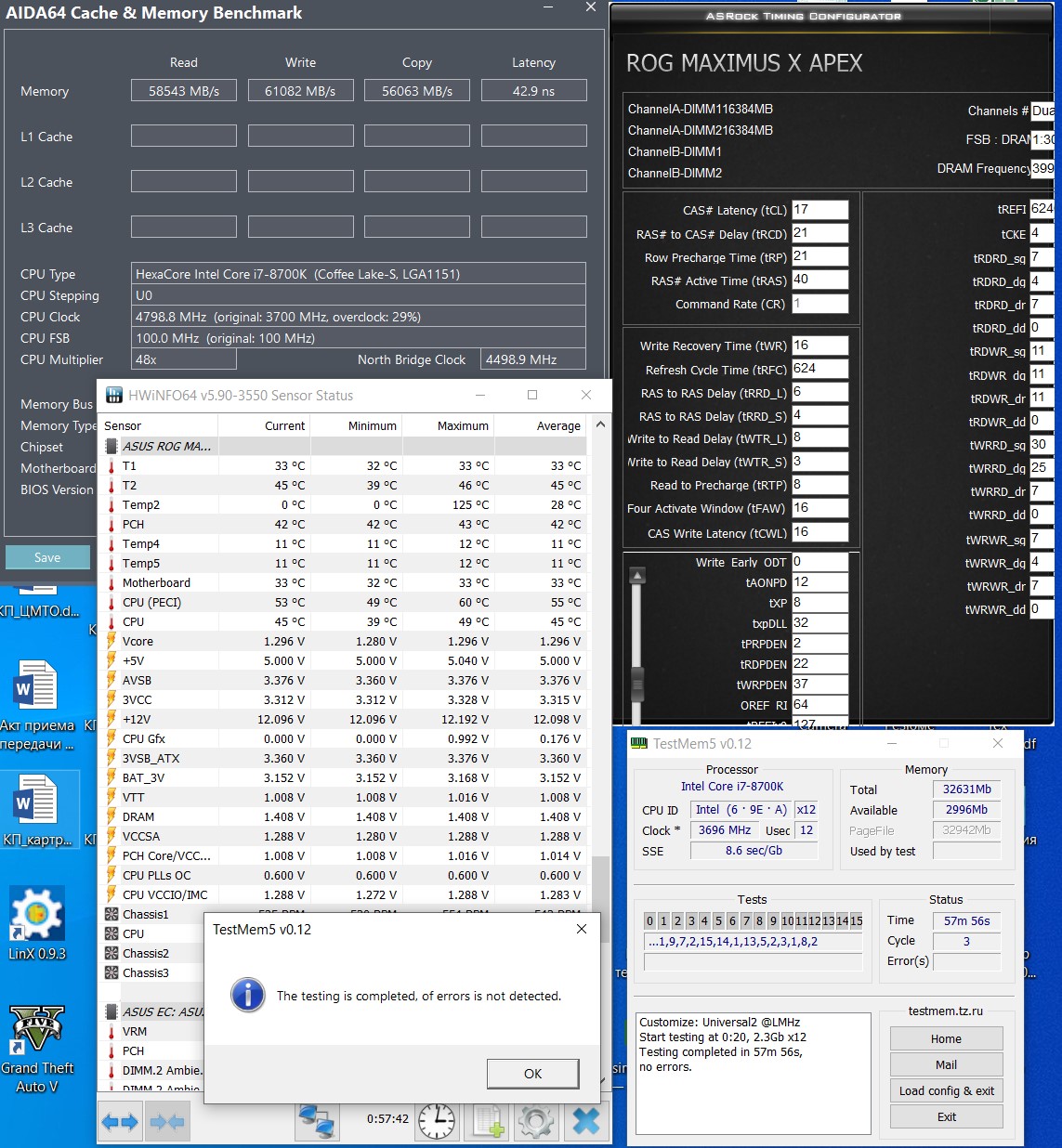Click the Refresh Cycle Time (tRFC) field

point(819,369)
